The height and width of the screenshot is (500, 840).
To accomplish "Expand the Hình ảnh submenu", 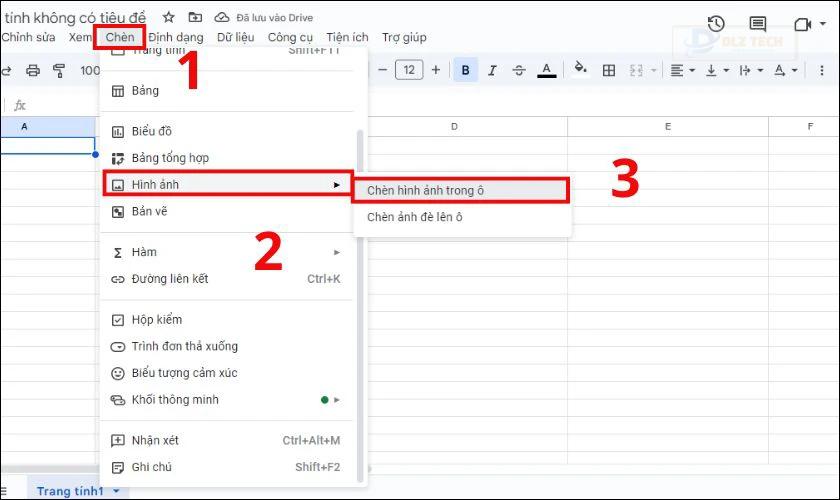I will [x=227, y=184].
